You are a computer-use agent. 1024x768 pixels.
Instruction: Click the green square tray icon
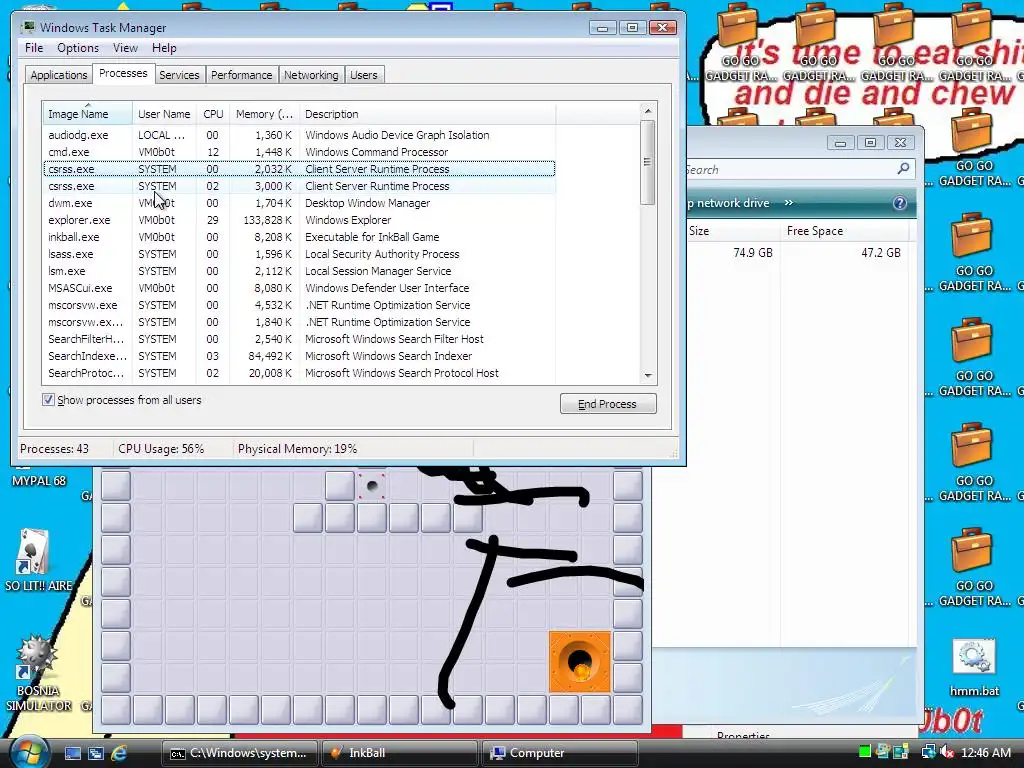click(x=865, y=752)
